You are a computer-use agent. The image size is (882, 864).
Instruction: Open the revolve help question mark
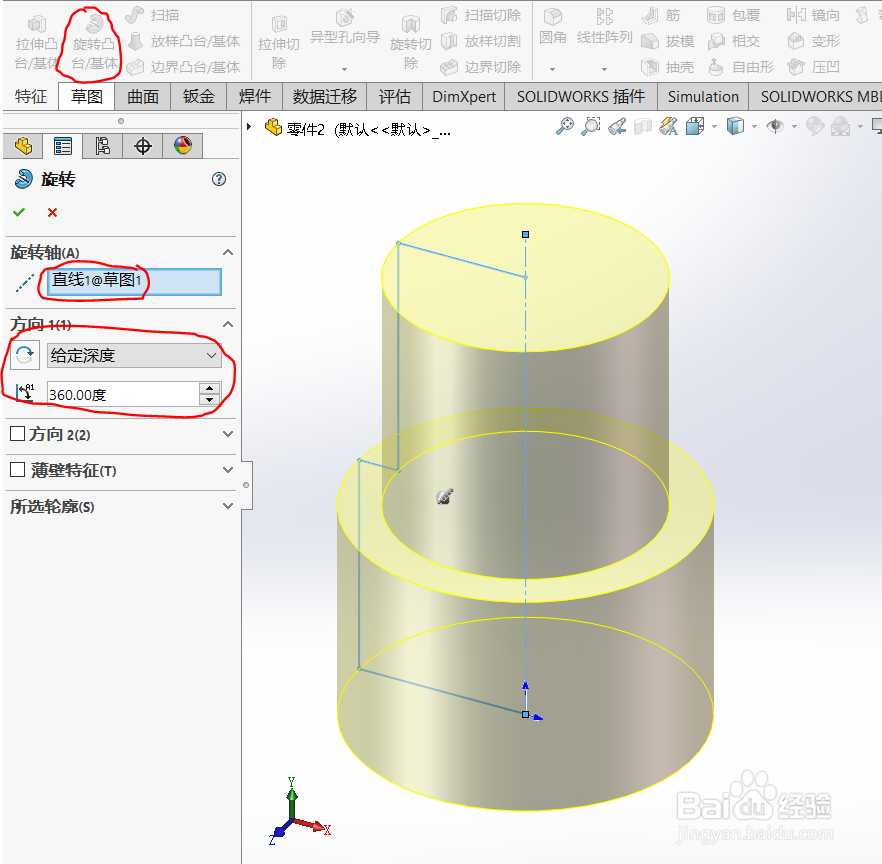point(219,179)
